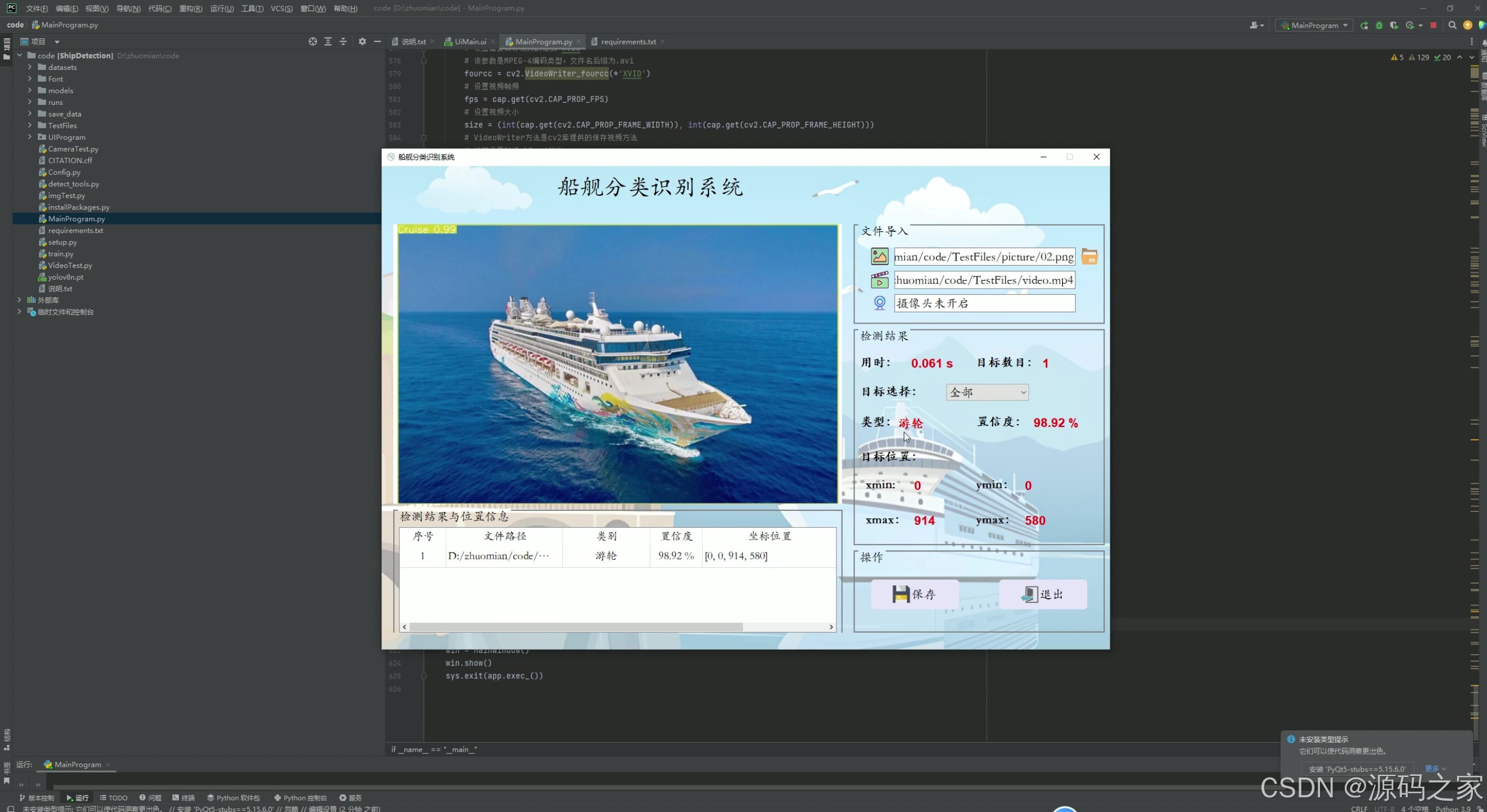Click the 129 weak warnings indicator in editor

point(1419,57)
